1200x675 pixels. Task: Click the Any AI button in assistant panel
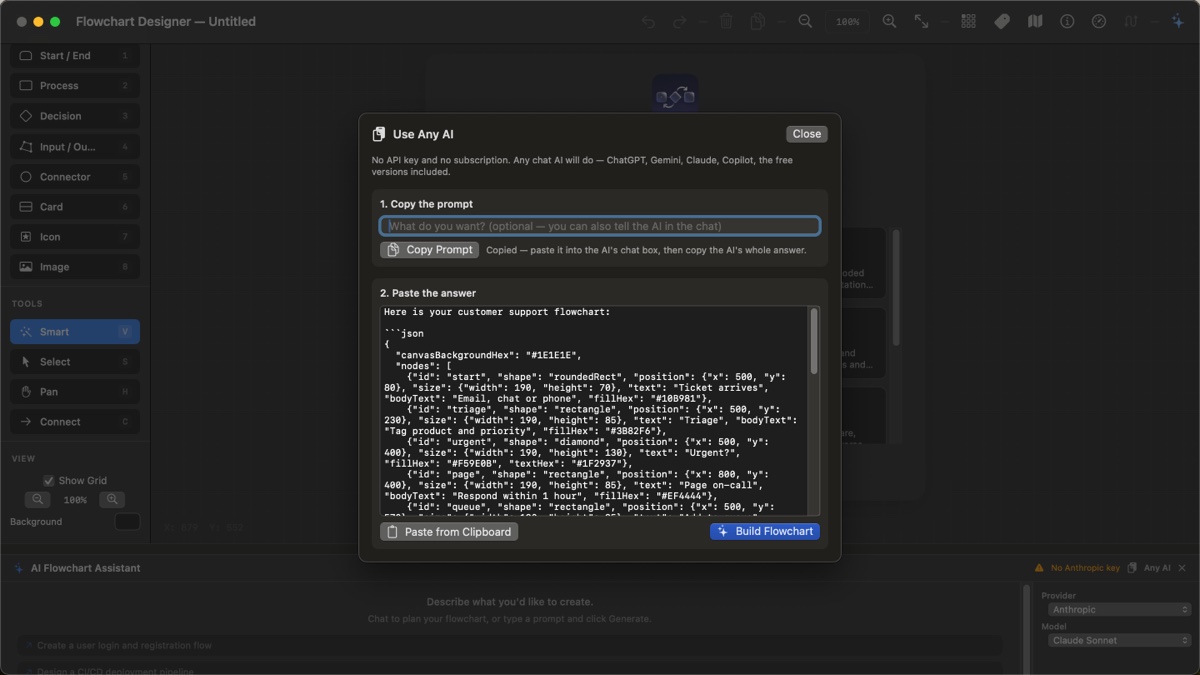pos(1149,568)
